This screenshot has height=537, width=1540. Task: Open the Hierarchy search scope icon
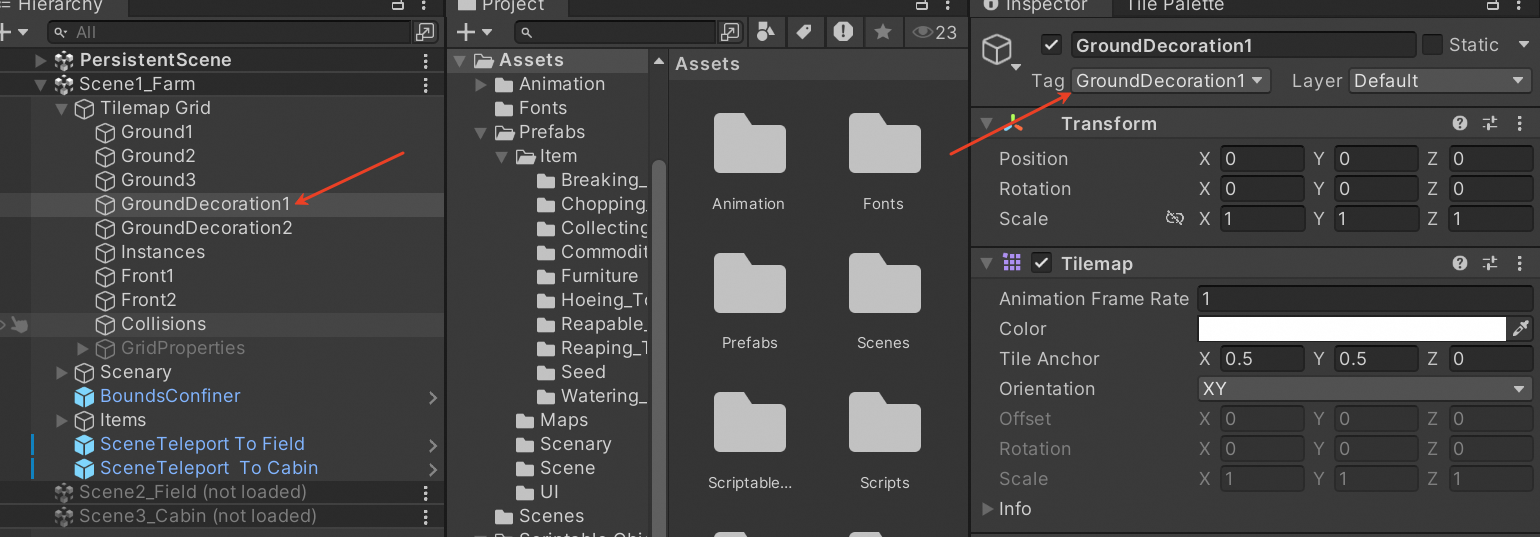(x=426, y=32)
